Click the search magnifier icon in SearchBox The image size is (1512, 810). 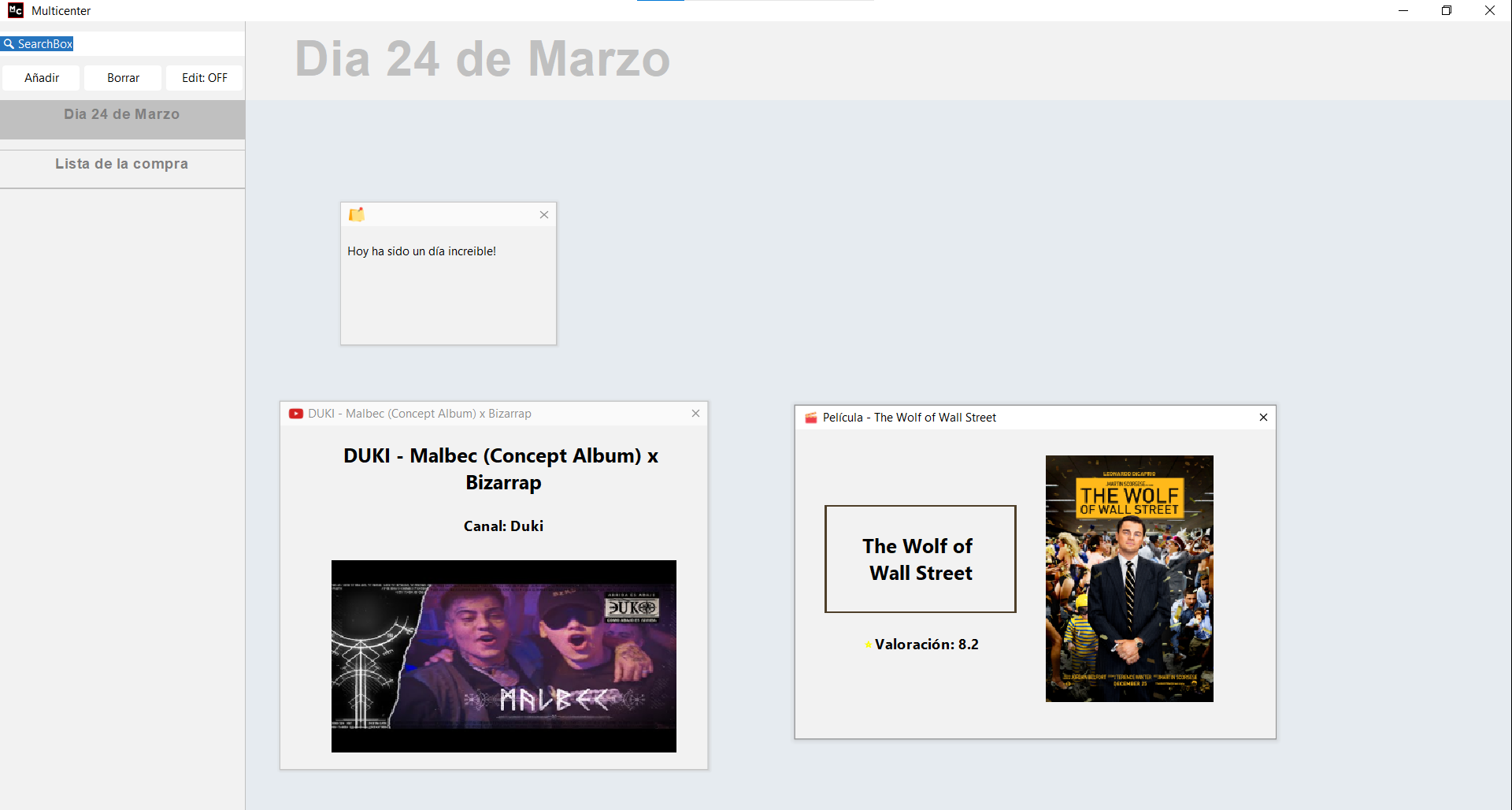pyautogui.click(x=9, y=44)
